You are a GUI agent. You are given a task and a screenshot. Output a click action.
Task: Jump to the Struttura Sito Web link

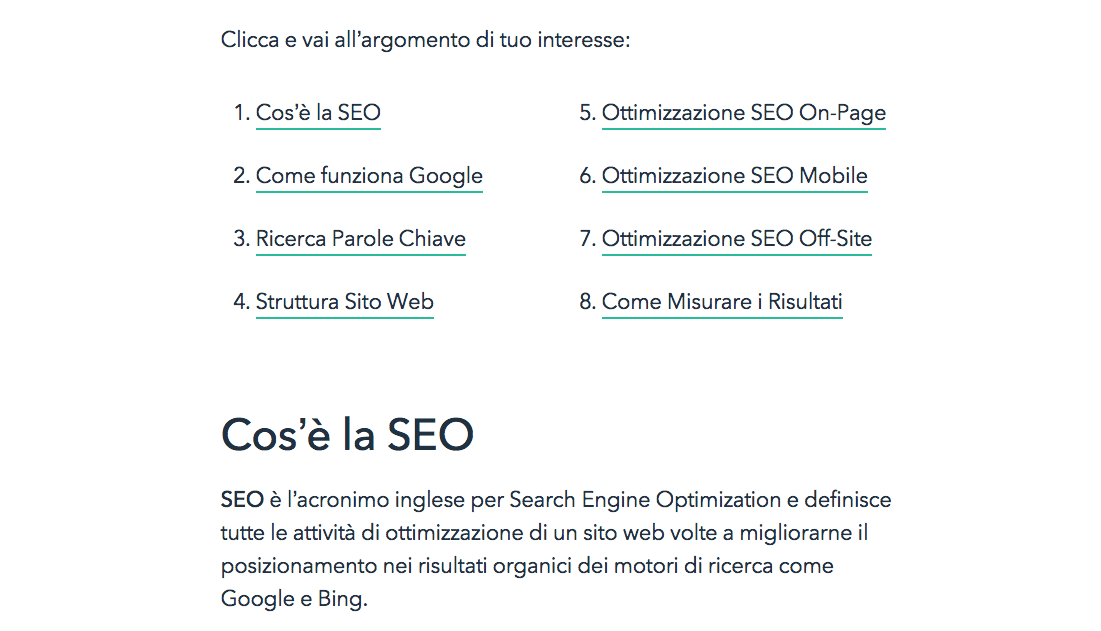click(344, 302)
